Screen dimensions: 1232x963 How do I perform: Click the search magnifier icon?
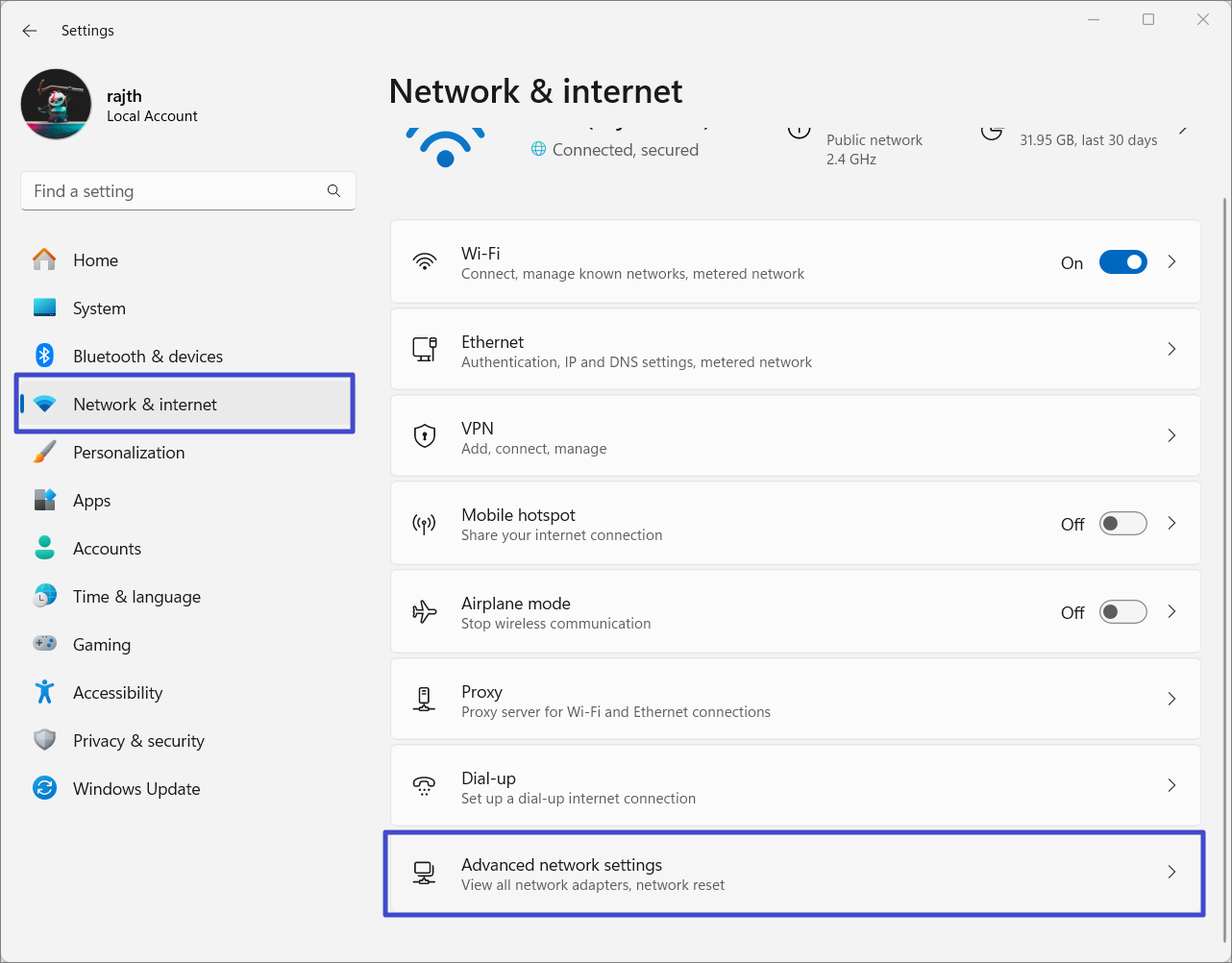pos(333,191)
